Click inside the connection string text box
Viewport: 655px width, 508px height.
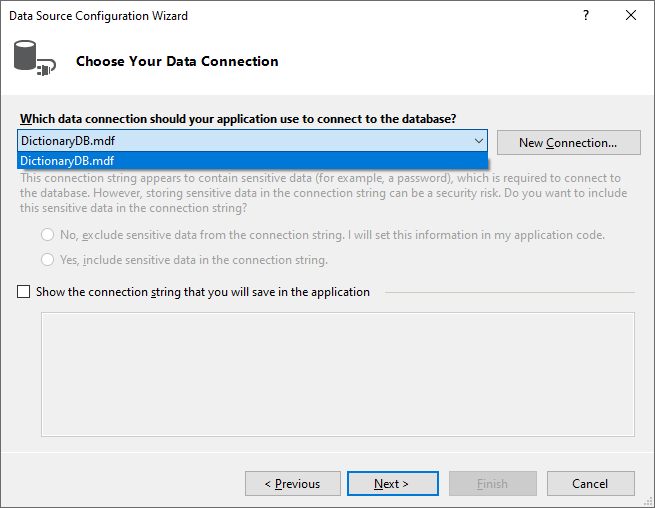tap(338, 374)
